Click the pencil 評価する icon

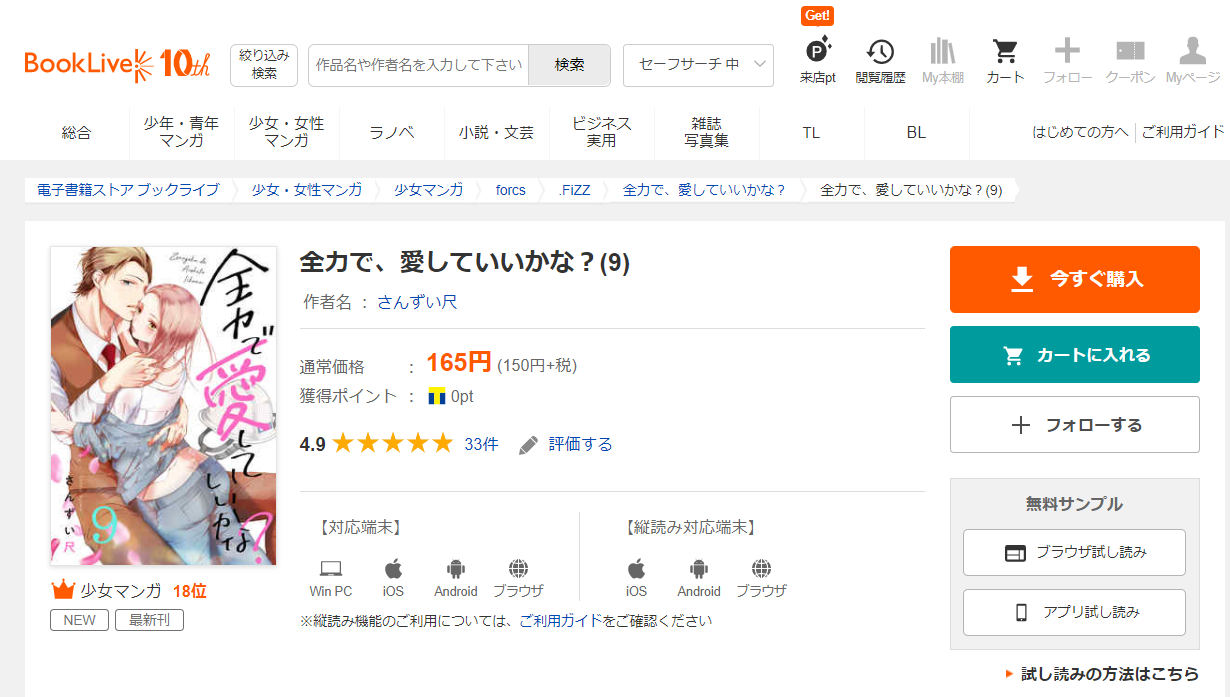tap(529, 445)
